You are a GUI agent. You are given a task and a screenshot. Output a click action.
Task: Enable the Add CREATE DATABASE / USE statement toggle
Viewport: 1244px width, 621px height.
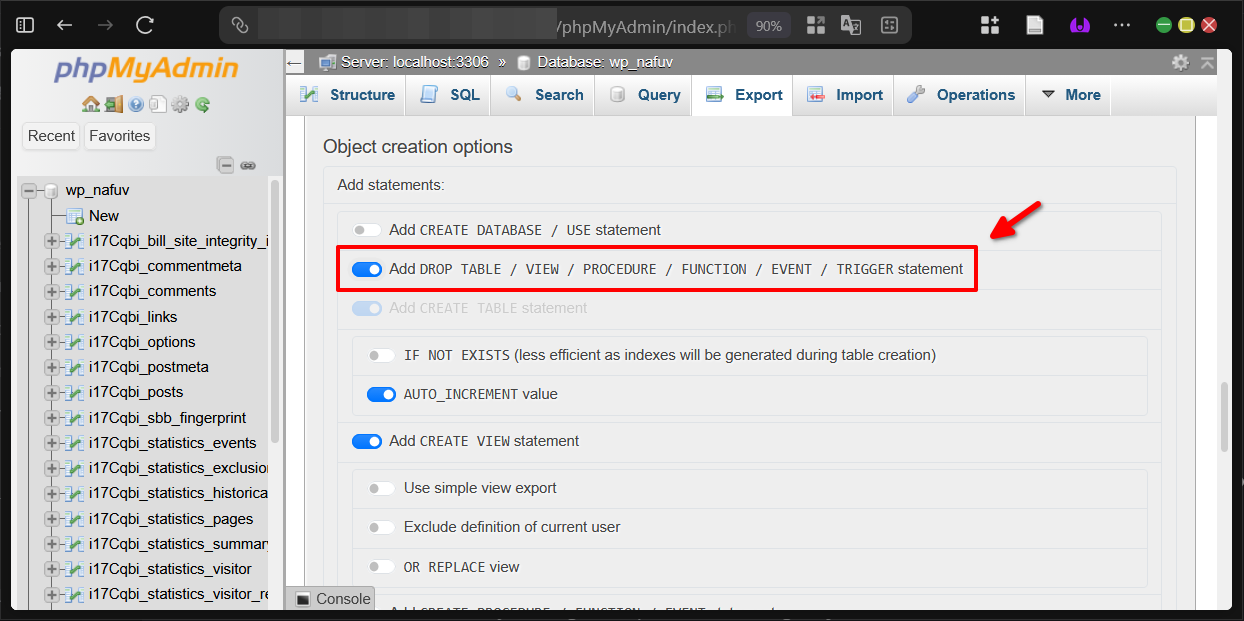(x=367, y=229)
